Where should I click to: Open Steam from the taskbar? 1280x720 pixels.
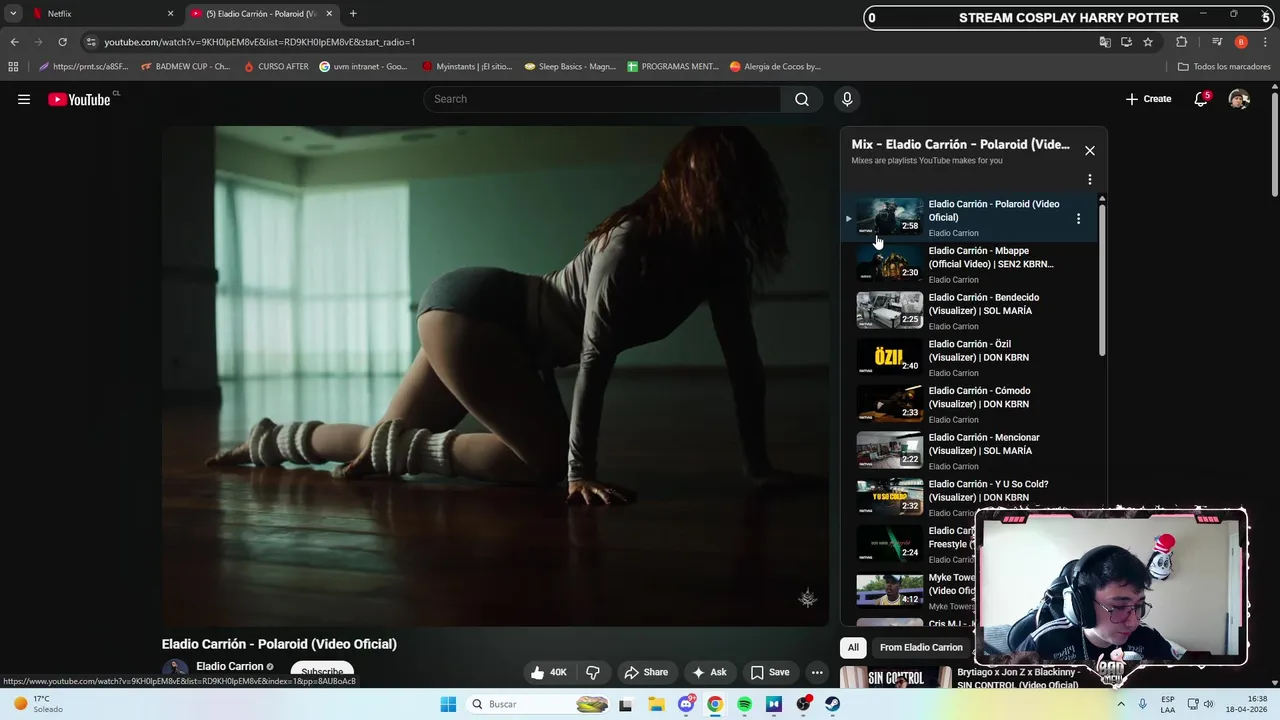click(x=832, y=704)
